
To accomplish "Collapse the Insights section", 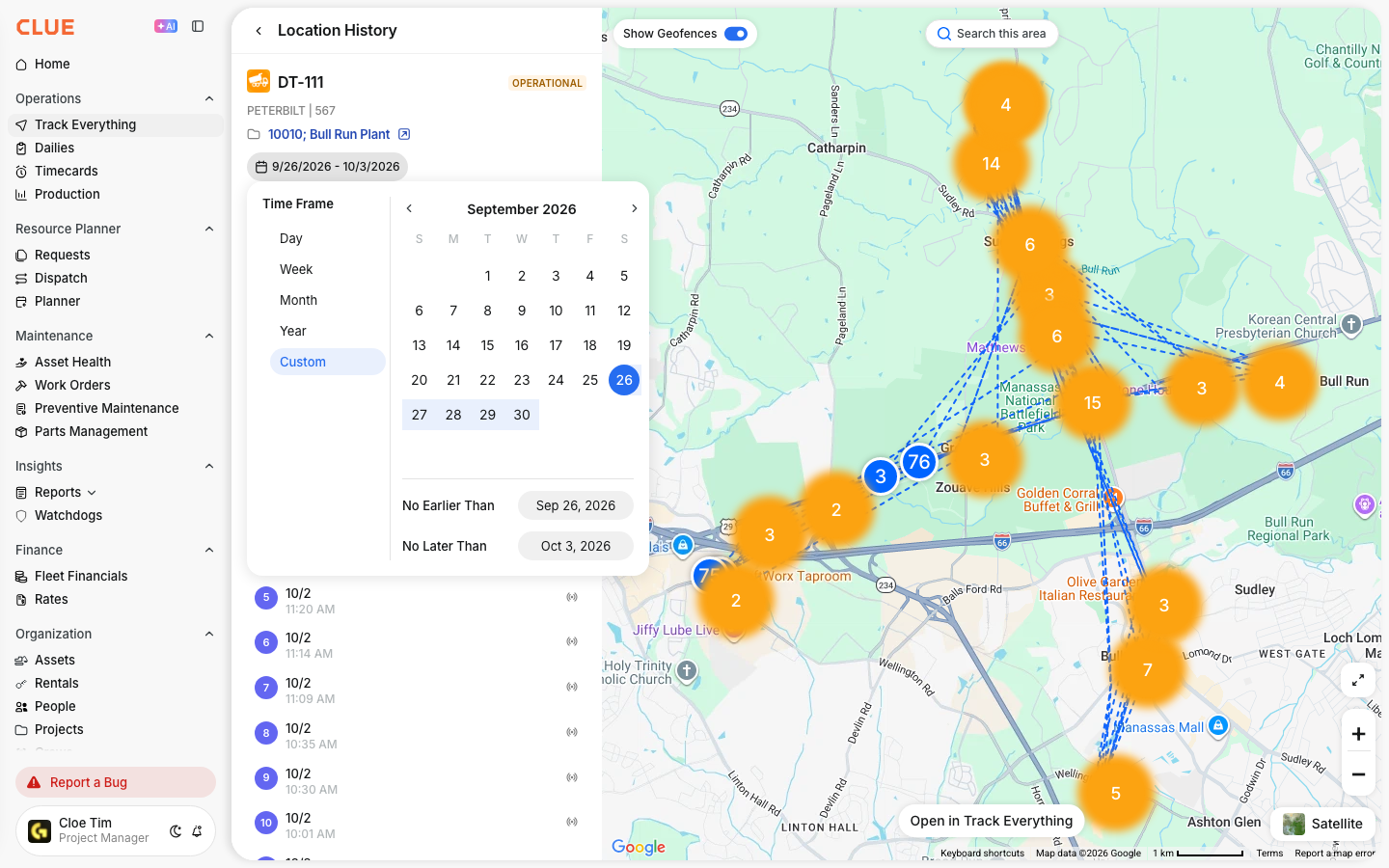I will tap(209, 466).
